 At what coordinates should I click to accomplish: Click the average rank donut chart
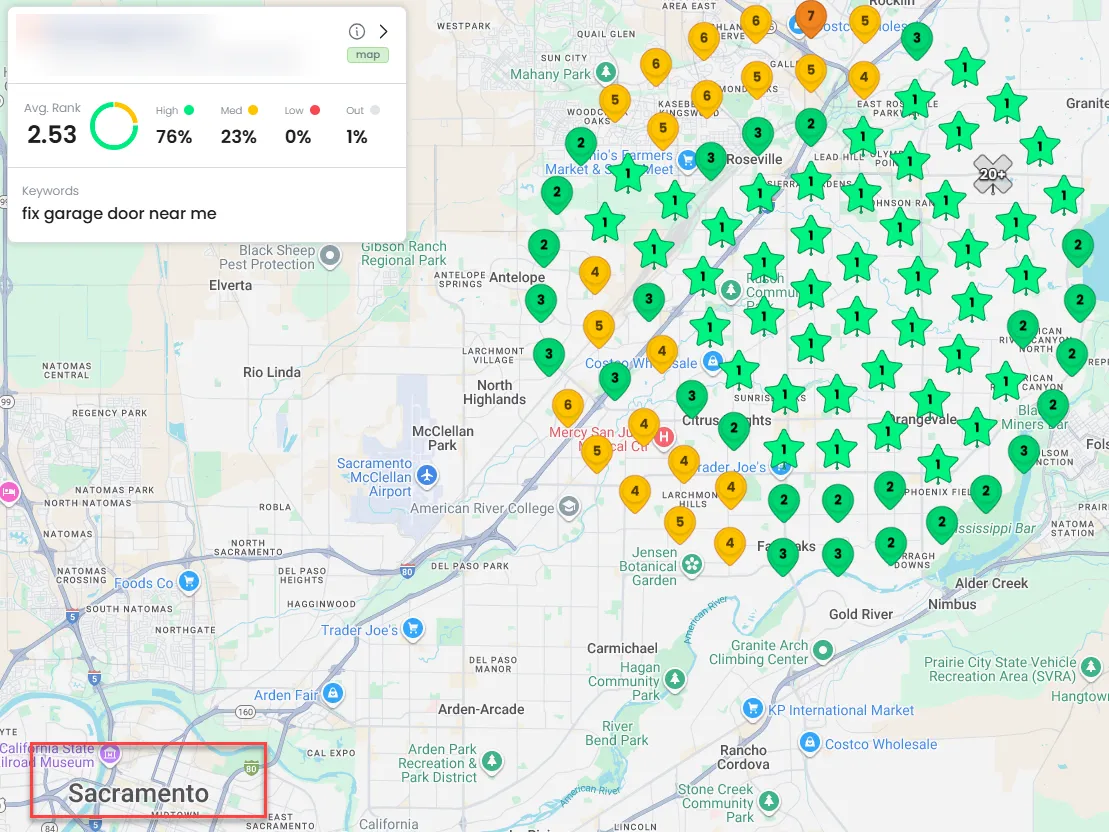(114, 126)
